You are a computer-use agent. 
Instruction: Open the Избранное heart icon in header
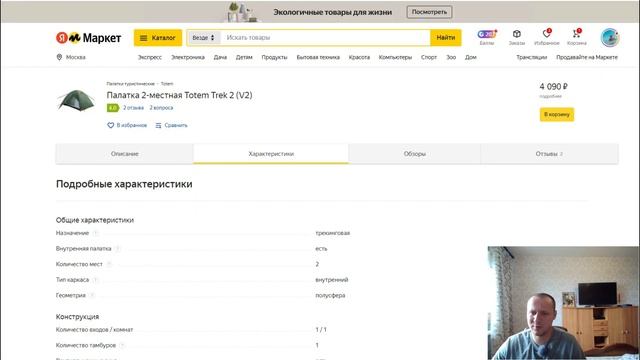click(x=547, y=37)
